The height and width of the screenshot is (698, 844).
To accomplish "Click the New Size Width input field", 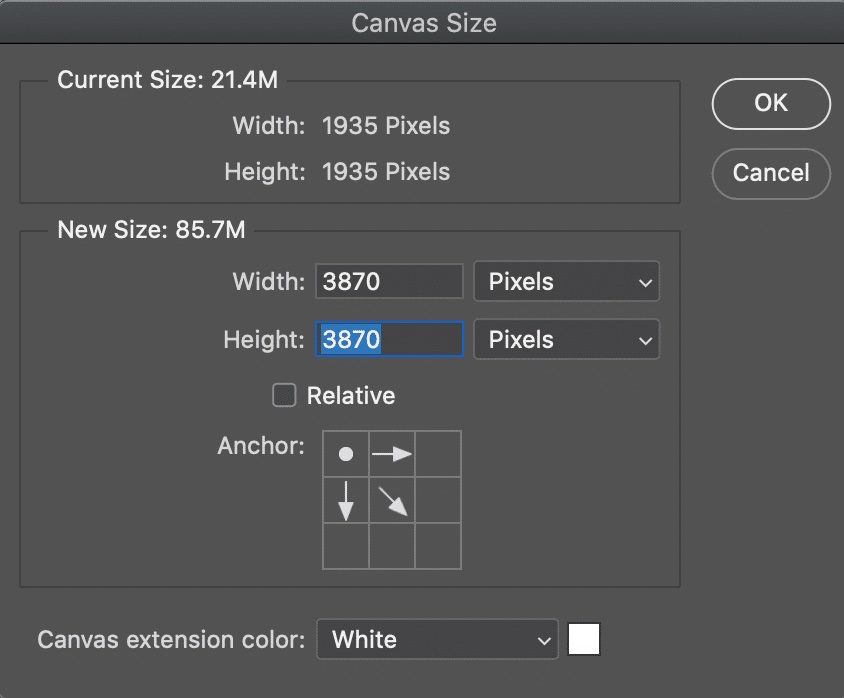I will [x=389, y=282].
